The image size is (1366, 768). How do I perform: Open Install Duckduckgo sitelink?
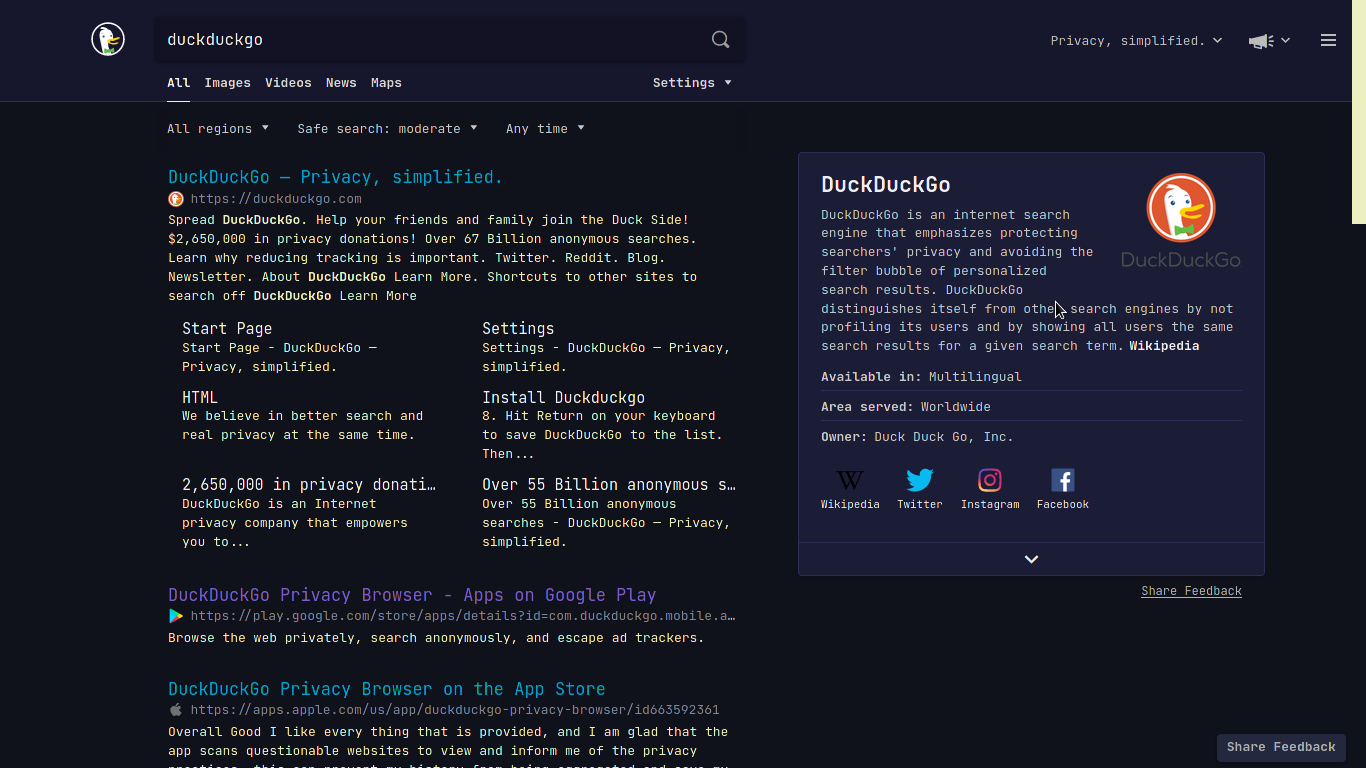click(563, 398)
